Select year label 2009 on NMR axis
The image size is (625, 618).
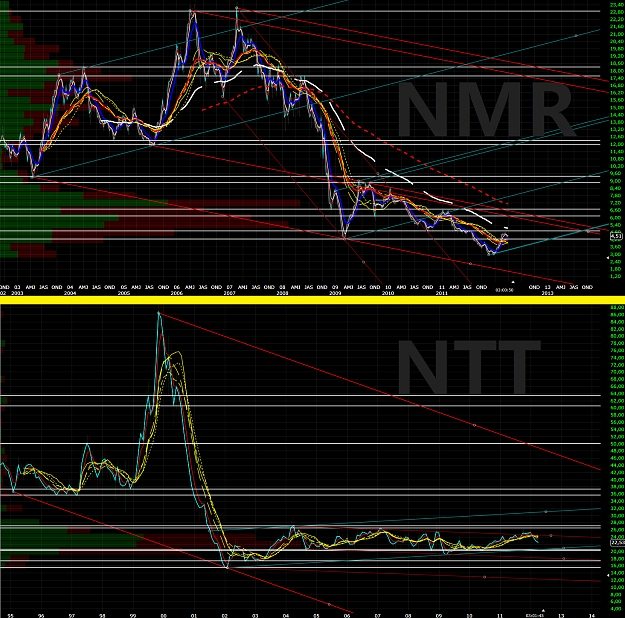click(x=335, y=293)
